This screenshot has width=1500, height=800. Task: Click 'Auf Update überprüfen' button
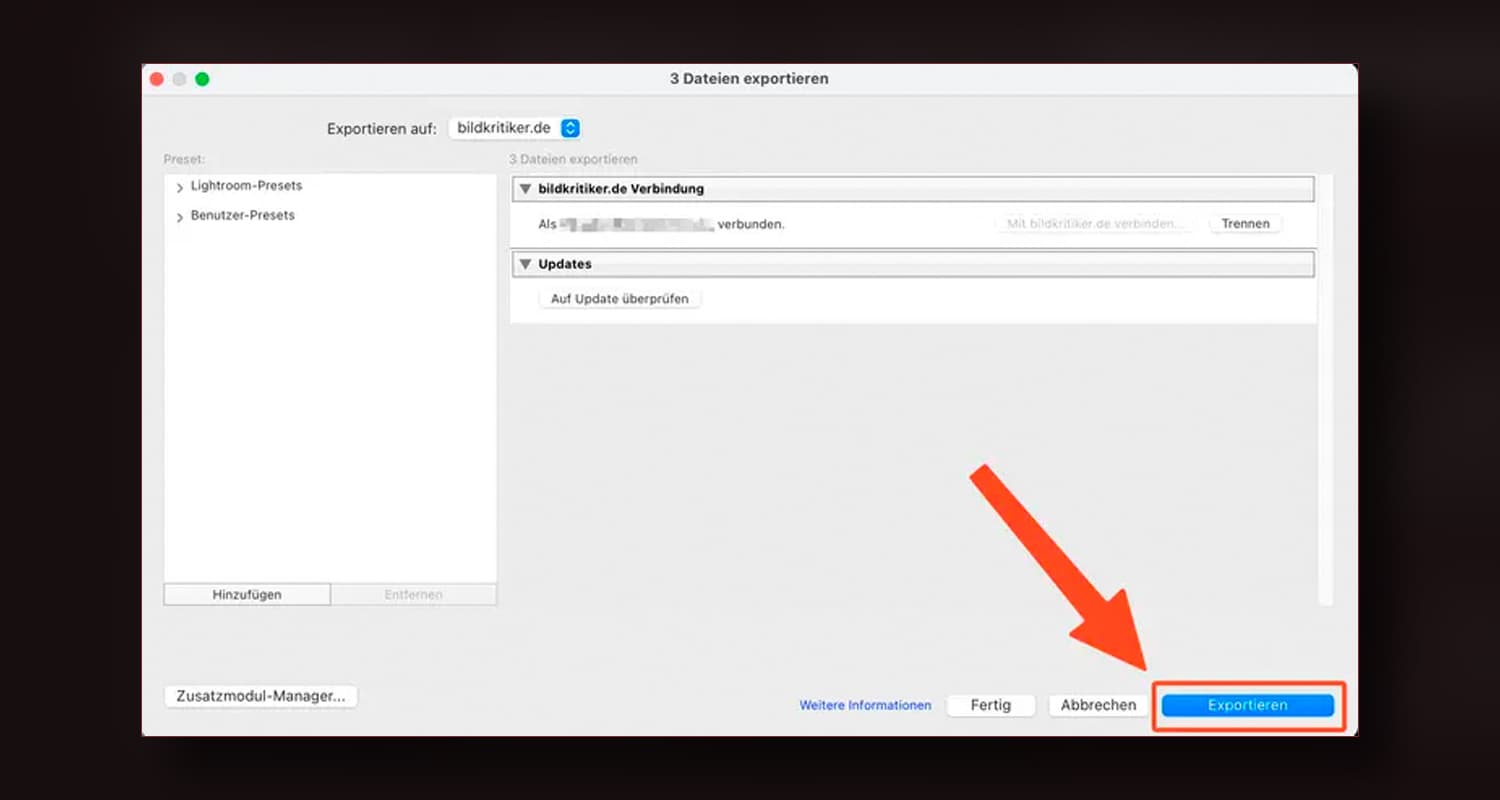[619, 299]
